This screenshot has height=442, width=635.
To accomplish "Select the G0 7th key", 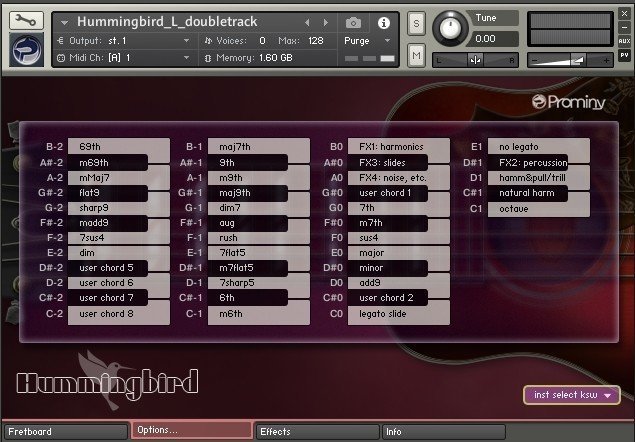I will pos(398,208).
